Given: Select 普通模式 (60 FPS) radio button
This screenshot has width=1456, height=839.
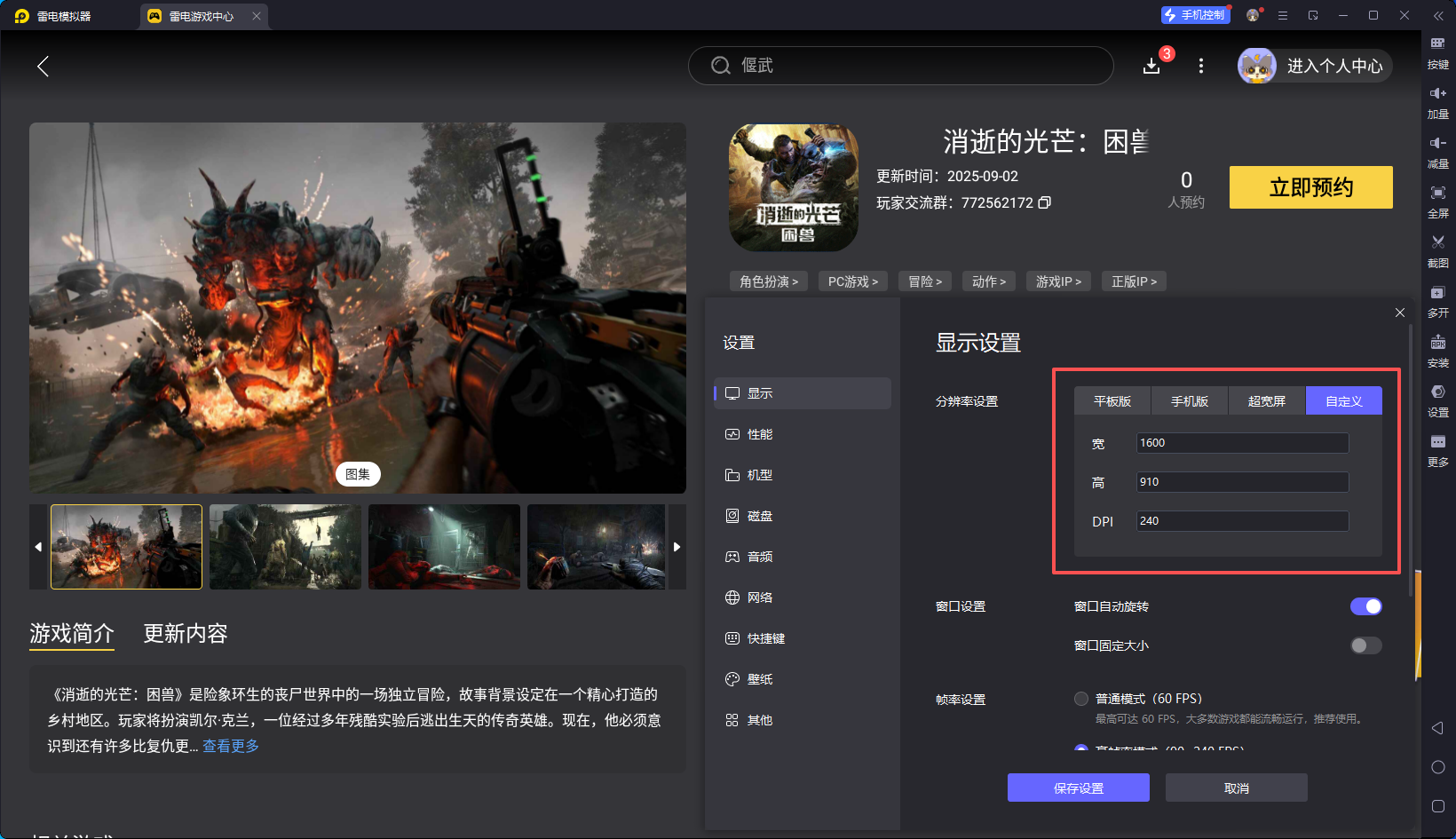Looking at the screenshot, I should point(1081,699).
